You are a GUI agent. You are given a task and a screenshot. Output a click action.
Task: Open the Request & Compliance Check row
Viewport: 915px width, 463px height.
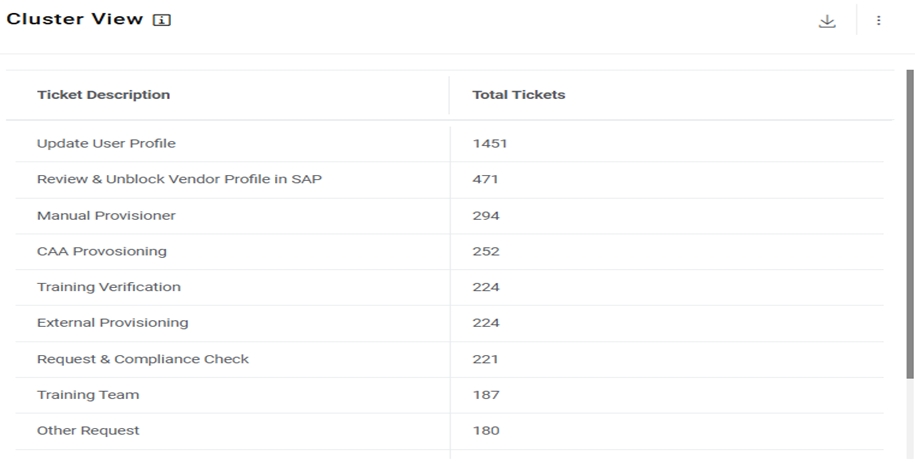[x=143, y=359]
